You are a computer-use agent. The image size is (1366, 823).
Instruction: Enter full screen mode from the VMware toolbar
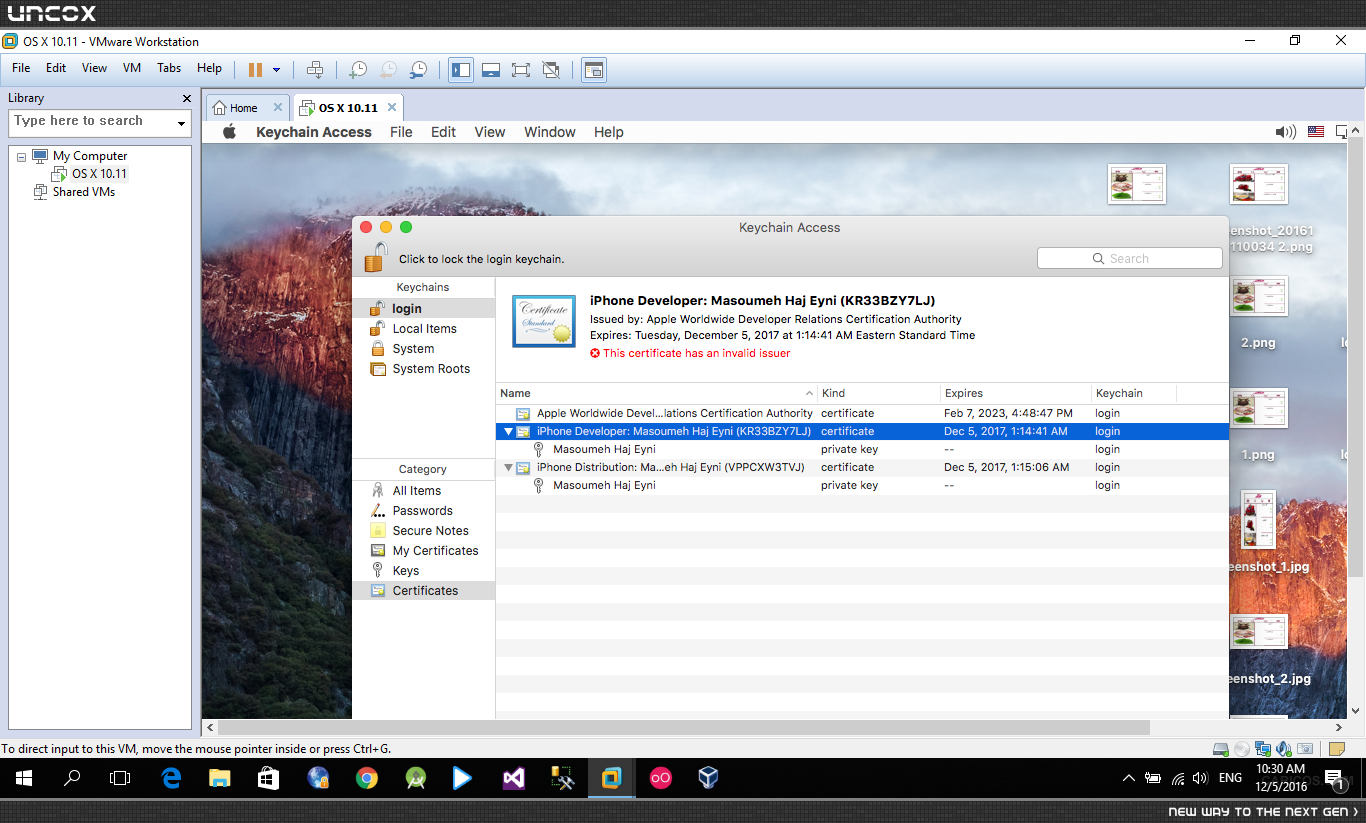pos(521,69)
